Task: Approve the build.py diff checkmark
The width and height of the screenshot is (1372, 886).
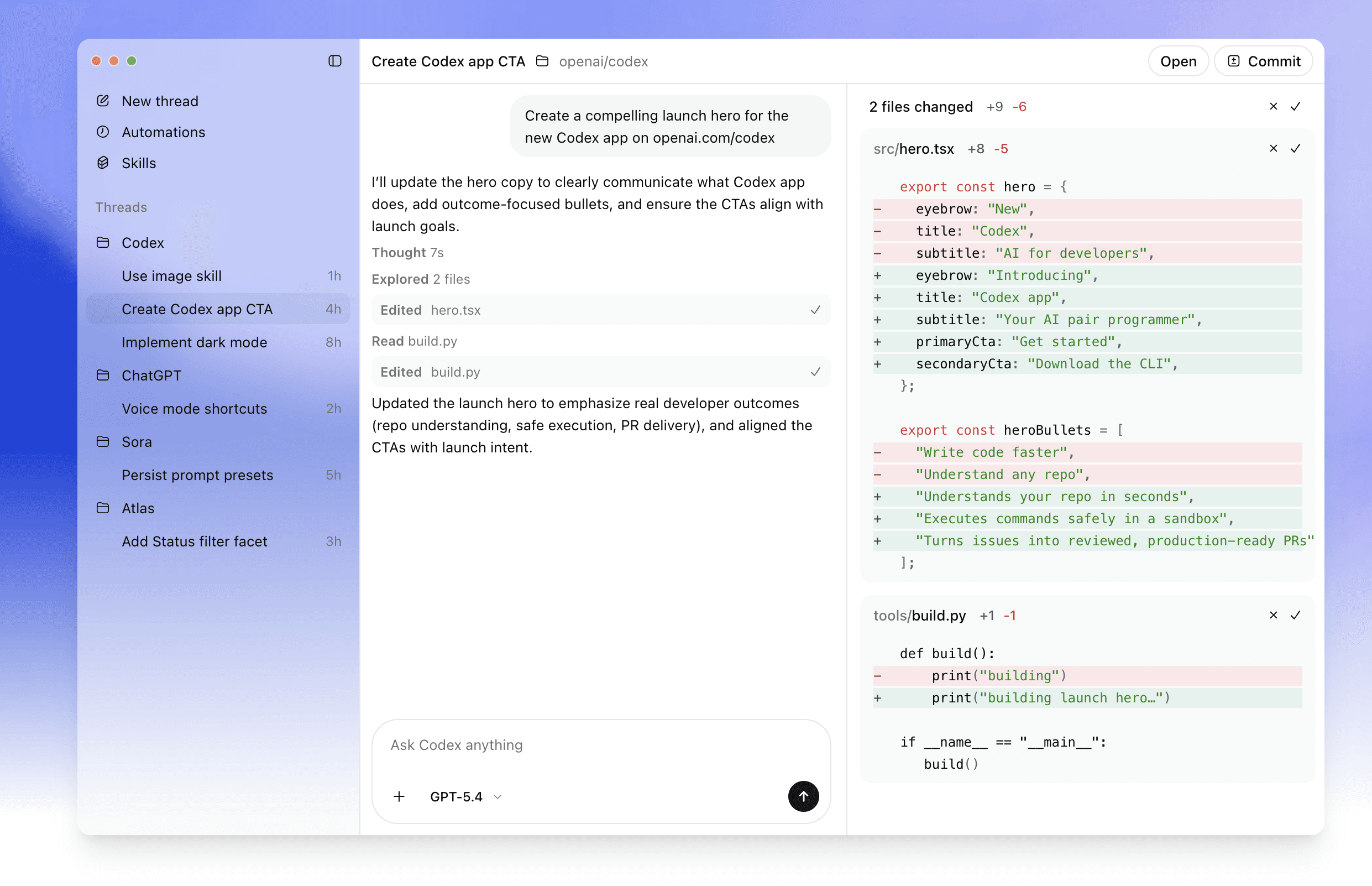Action: coord(1295,614)
